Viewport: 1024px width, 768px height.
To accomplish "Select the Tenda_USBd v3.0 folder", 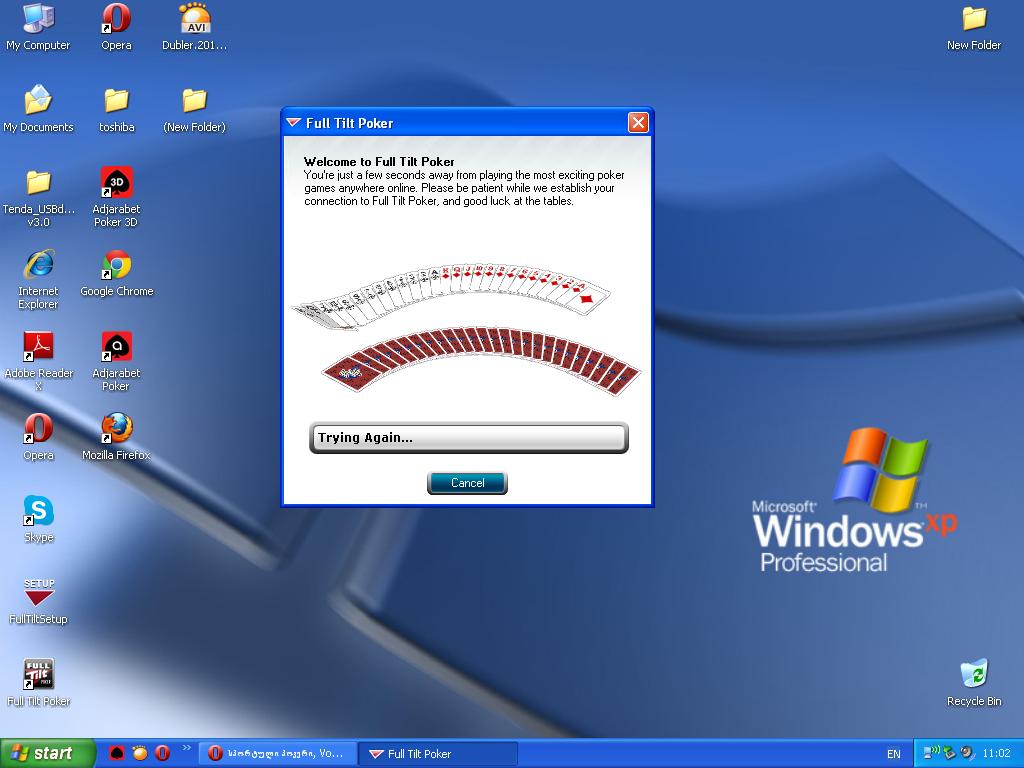I will pos(38,198).
